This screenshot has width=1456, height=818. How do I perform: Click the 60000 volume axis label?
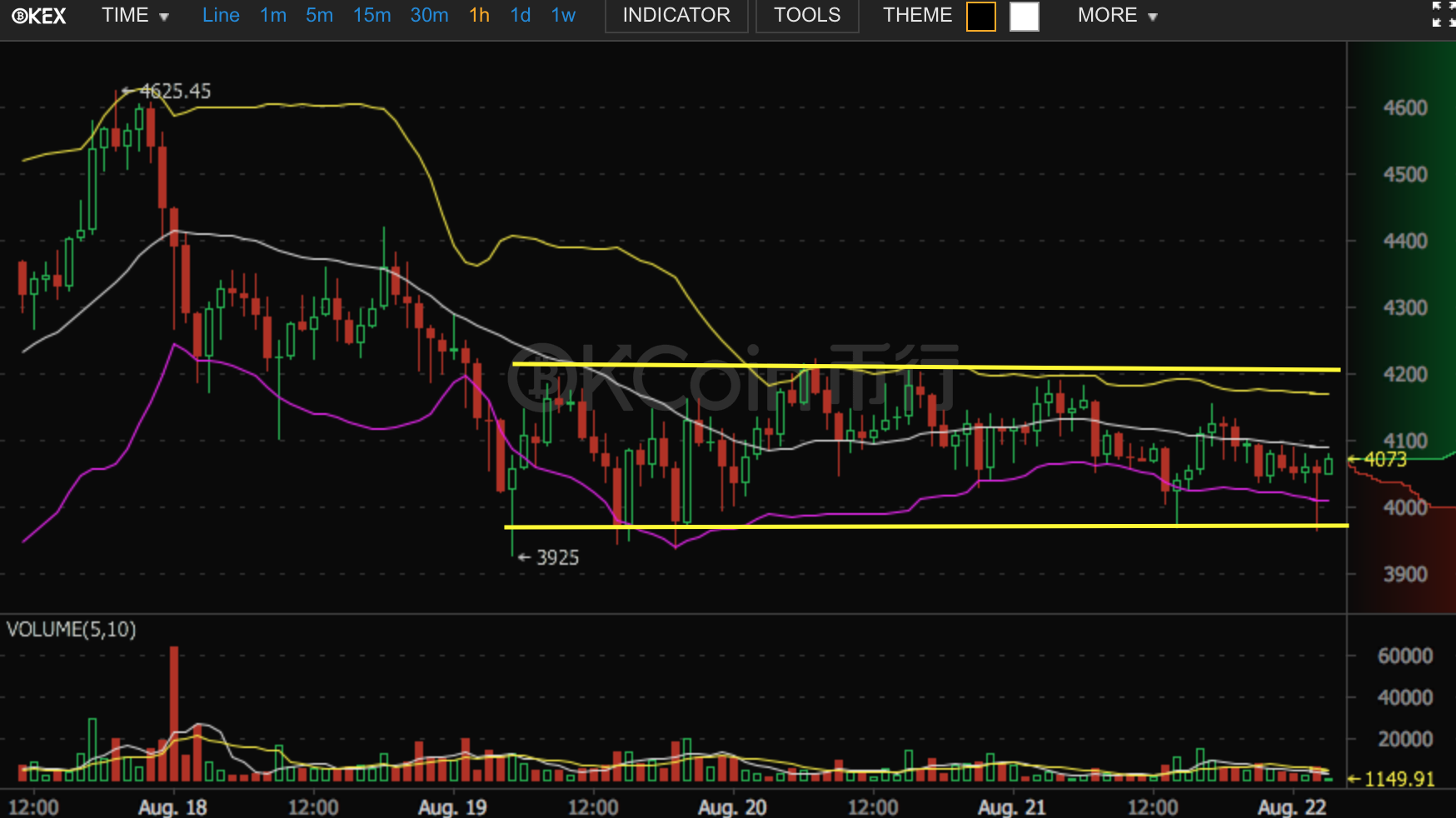tap(1405, 656)
